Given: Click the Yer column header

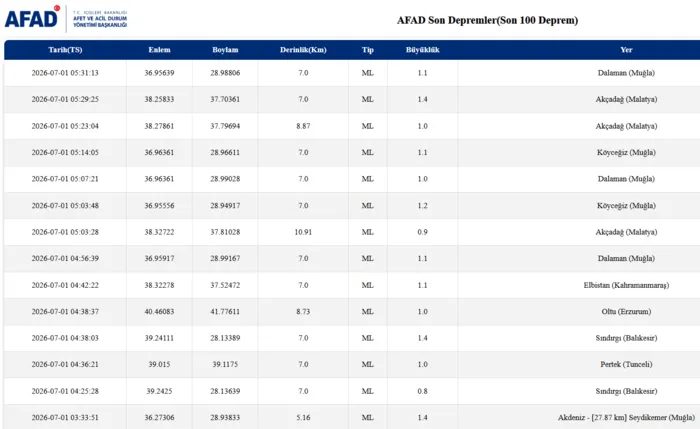Looking at the screenshot, I should click(x=626, y=50).
